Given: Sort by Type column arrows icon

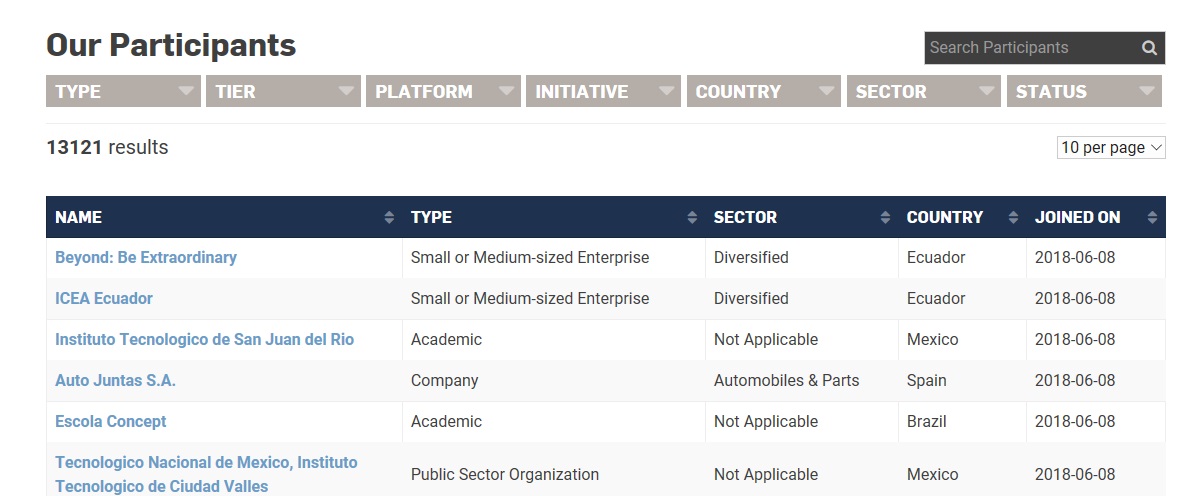Looking at the screenshot, I should 692,217.
